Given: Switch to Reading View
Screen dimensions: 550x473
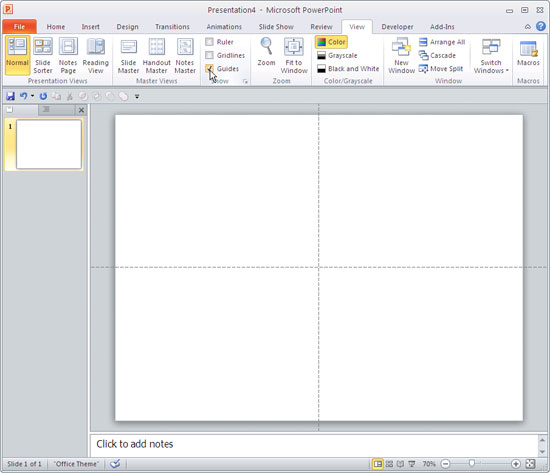Looking at the screenshot, I should tap(95, 55).
